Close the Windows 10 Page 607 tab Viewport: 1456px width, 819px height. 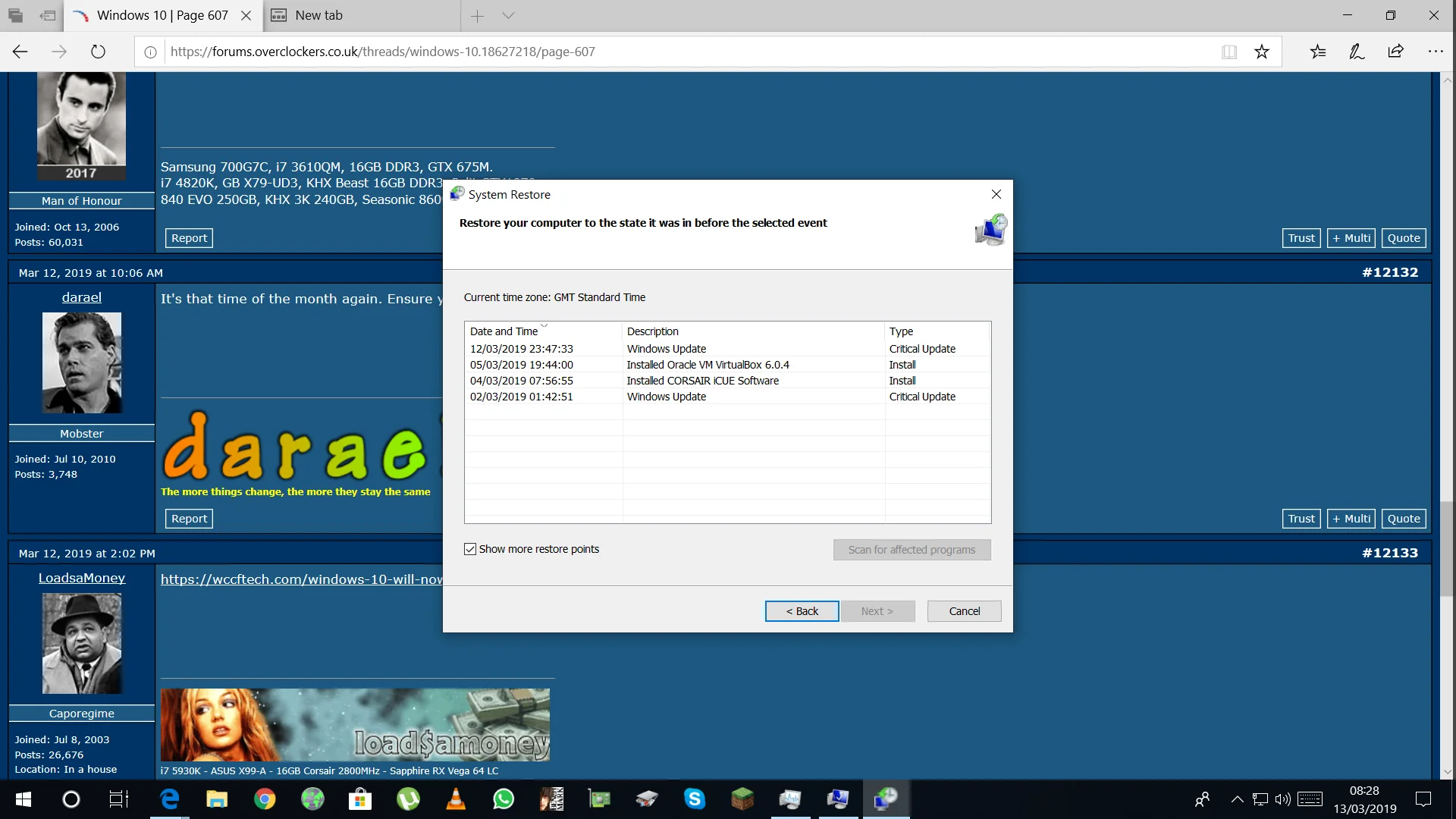[x=246, y=15]
